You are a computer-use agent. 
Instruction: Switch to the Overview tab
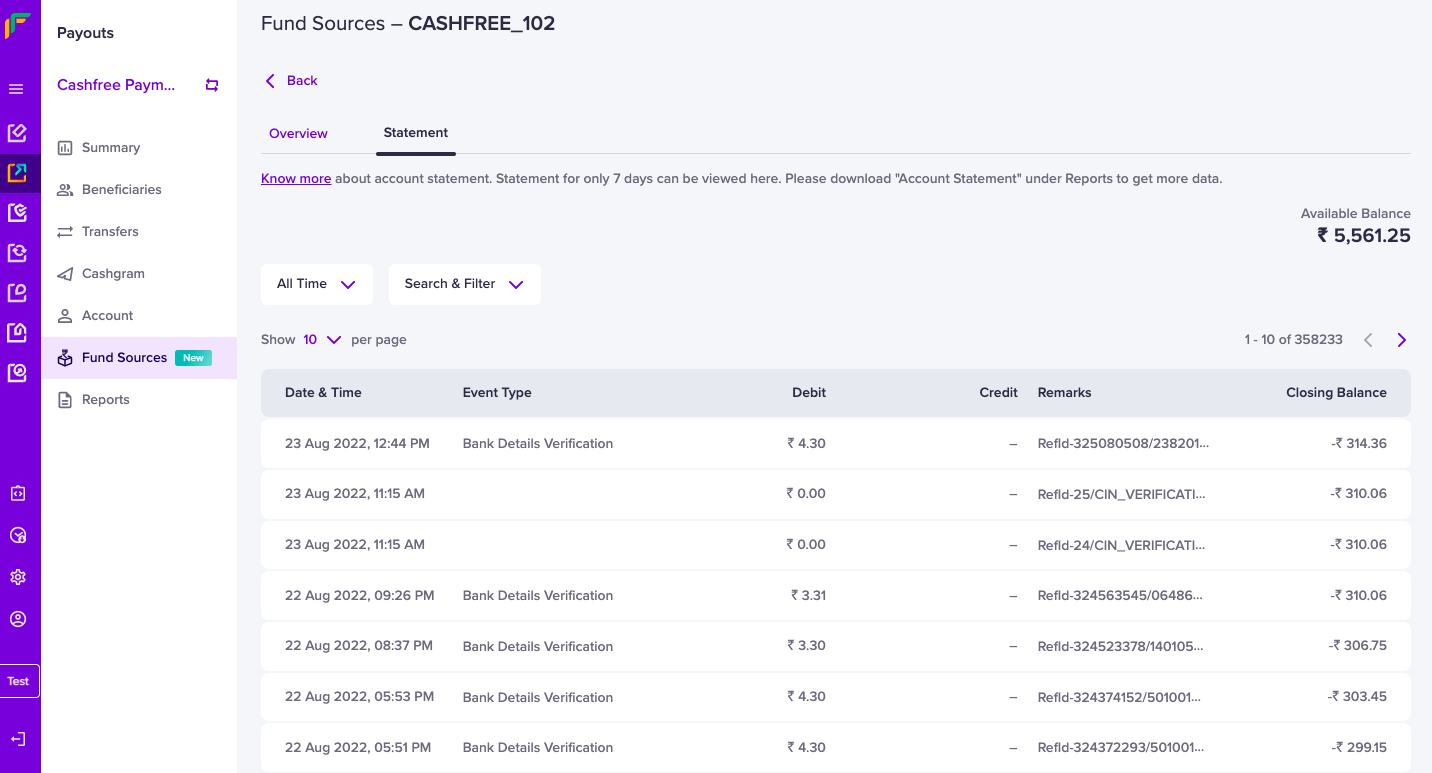click(298, 133)
